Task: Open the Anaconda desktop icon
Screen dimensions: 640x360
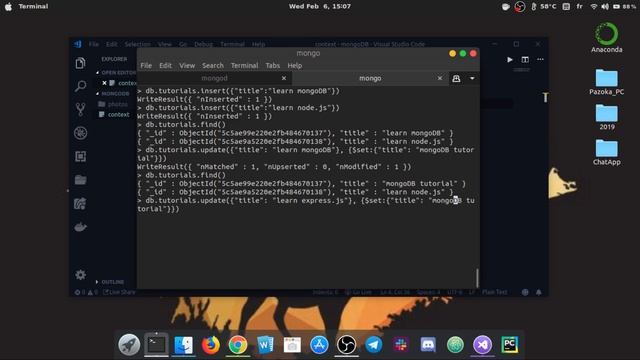Action: (607, 38)
